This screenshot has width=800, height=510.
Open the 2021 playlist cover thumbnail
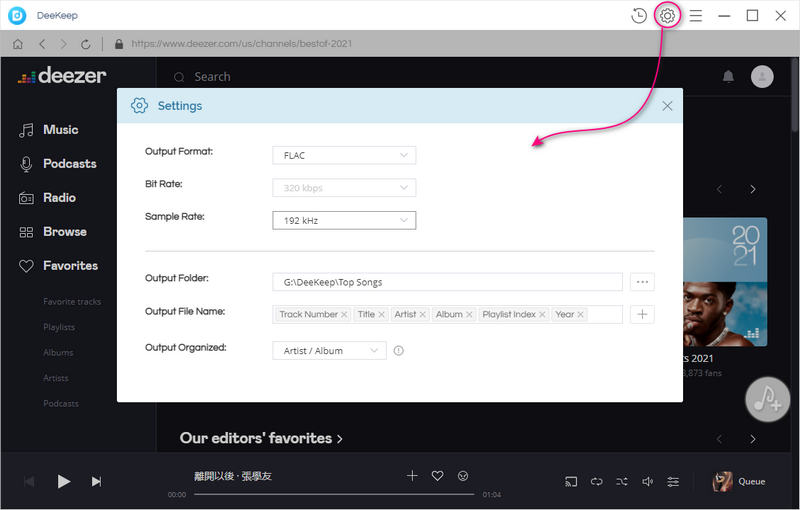[724, 282]
